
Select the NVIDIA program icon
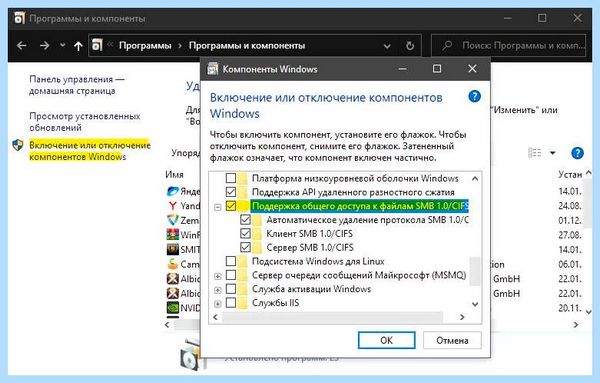(x=173, y=307)
